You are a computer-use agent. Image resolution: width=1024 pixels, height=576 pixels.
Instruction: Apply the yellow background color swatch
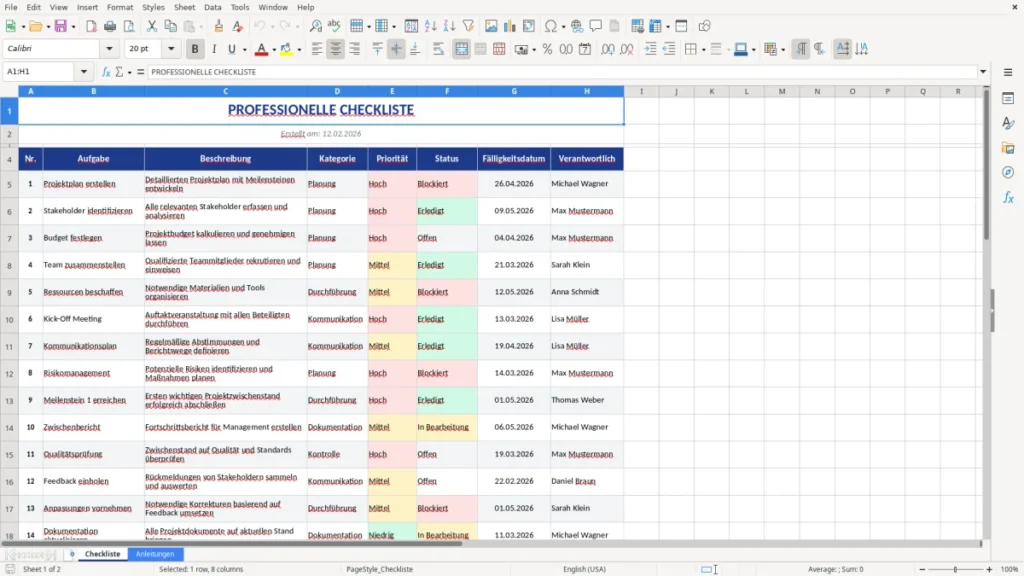286,49
